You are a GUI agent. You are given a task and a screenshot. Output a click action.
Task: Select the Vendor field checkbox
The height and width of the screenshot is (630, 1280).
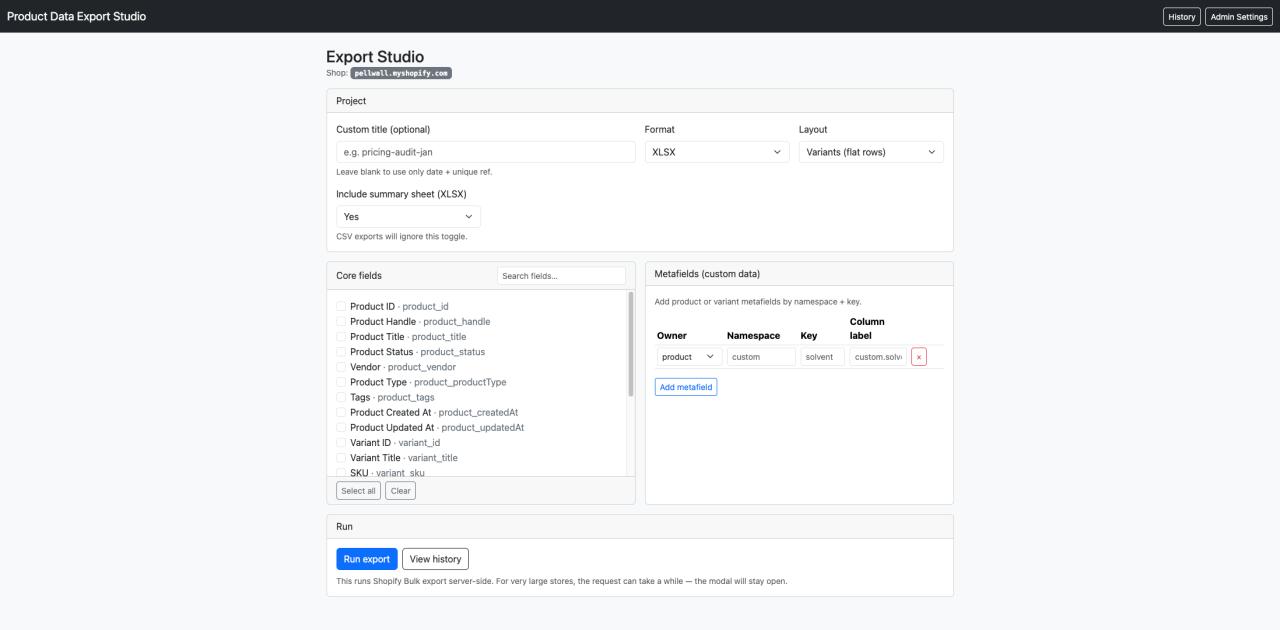[x=341, y=367]
